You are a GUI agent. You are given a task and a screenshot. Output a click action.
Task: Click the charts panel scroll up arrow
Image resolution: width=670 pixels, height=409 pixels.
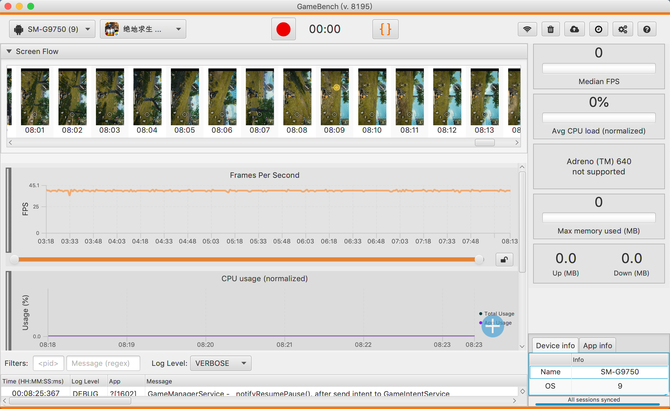[x=522, y=167]
